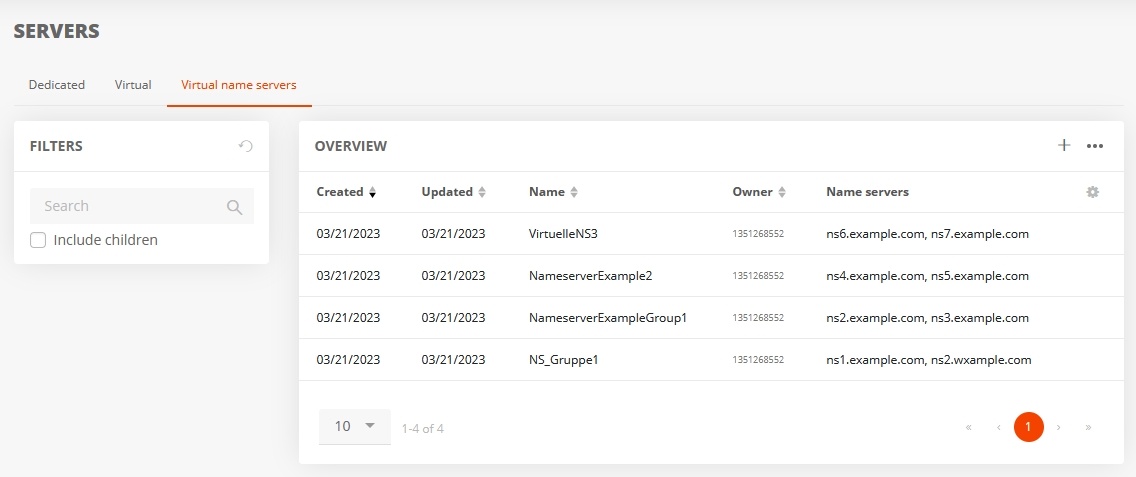Click ns2.example.com, ns3.example.com cell
Image resolution: width=1136 pixels, height=477 pixels.
click(x=927, y=318)
